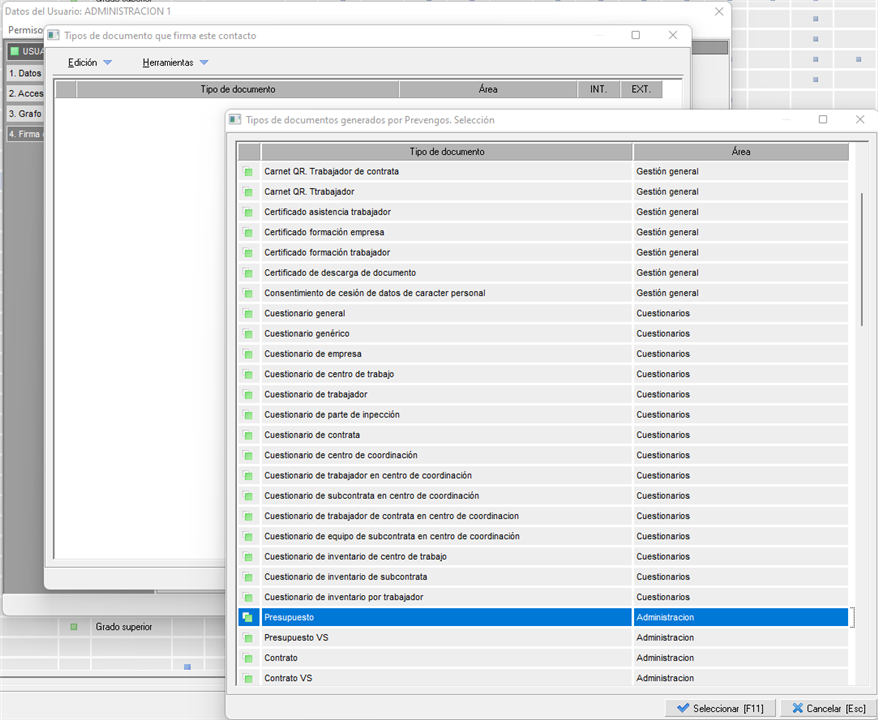Click the icon beside Cuestionario de contrata
This screenshot has width=878, height=720.
tap(248, 436)
